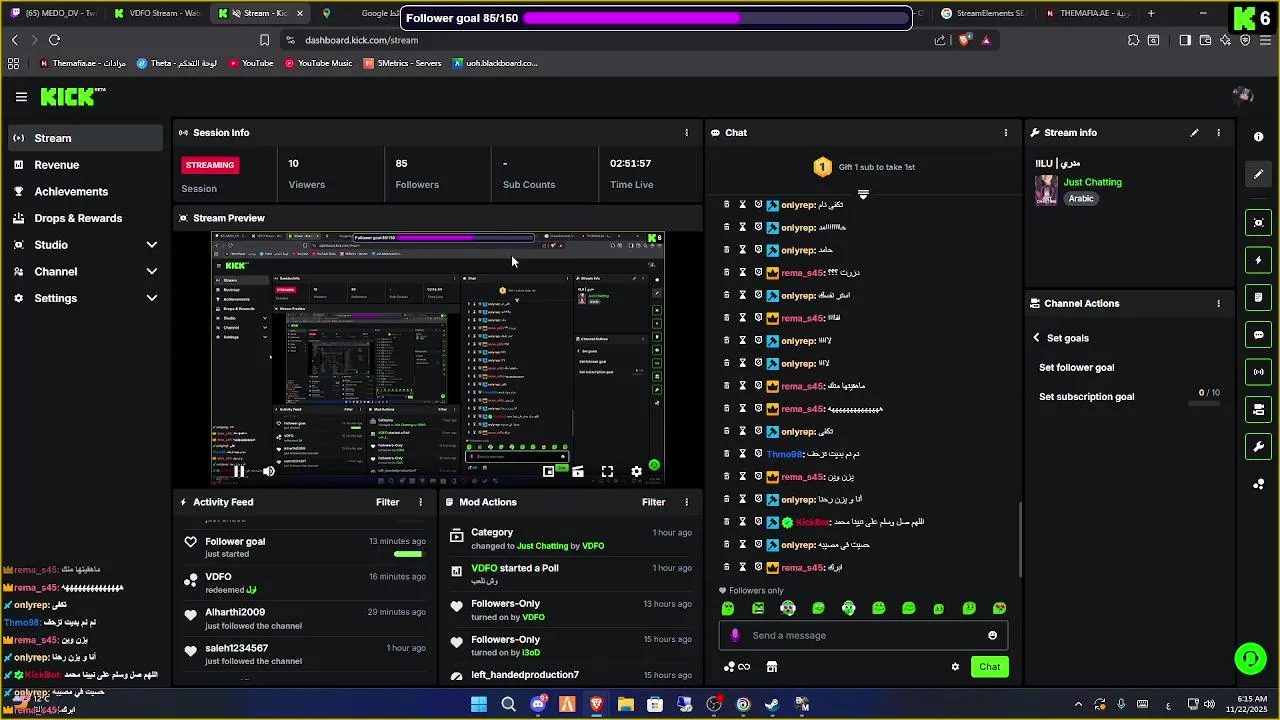Open settings gear in the Stream Preview player
This screenshot has width=1280, height=720.
(x=636, y=472)
